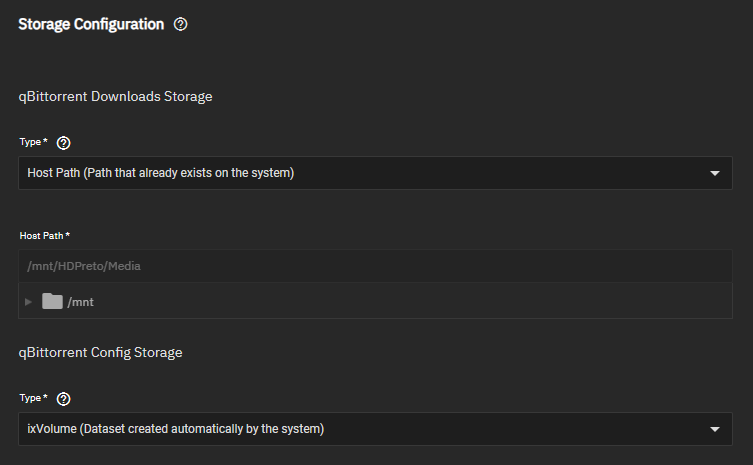Click help icon beside Downloads Storage Type label
The width and height of the screenshot is (753, 465).
63,143
